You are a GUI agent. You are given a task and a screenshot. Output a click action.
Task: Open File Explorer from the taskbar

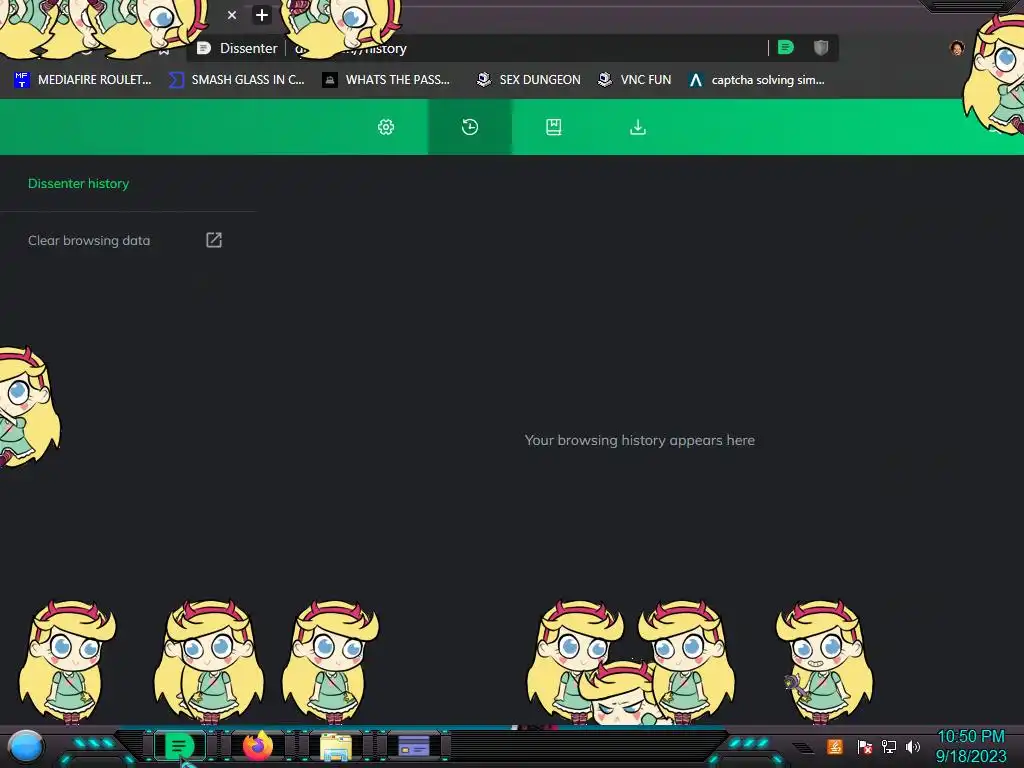336,746
